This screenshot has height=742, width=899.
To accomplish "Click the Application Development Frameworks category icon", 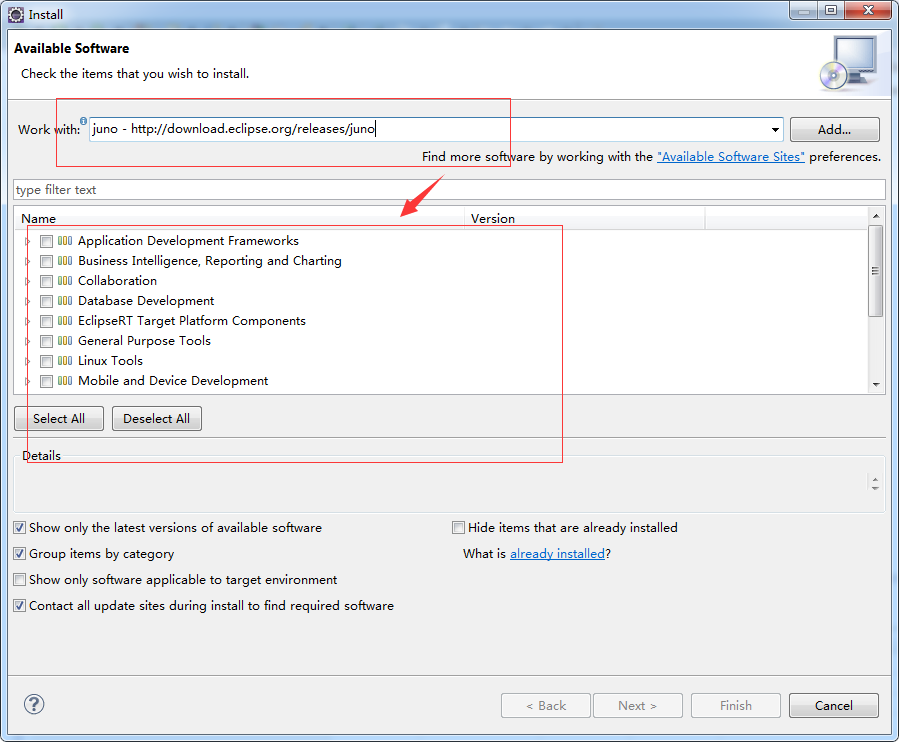I will (x=65, y=241).
